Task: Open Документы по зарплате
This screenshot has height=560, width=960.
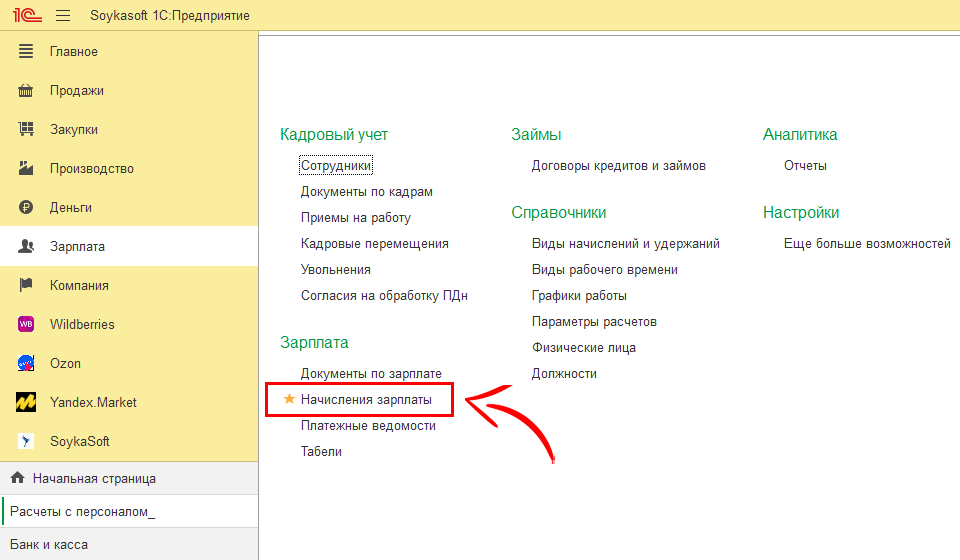Action: (371, 373)
